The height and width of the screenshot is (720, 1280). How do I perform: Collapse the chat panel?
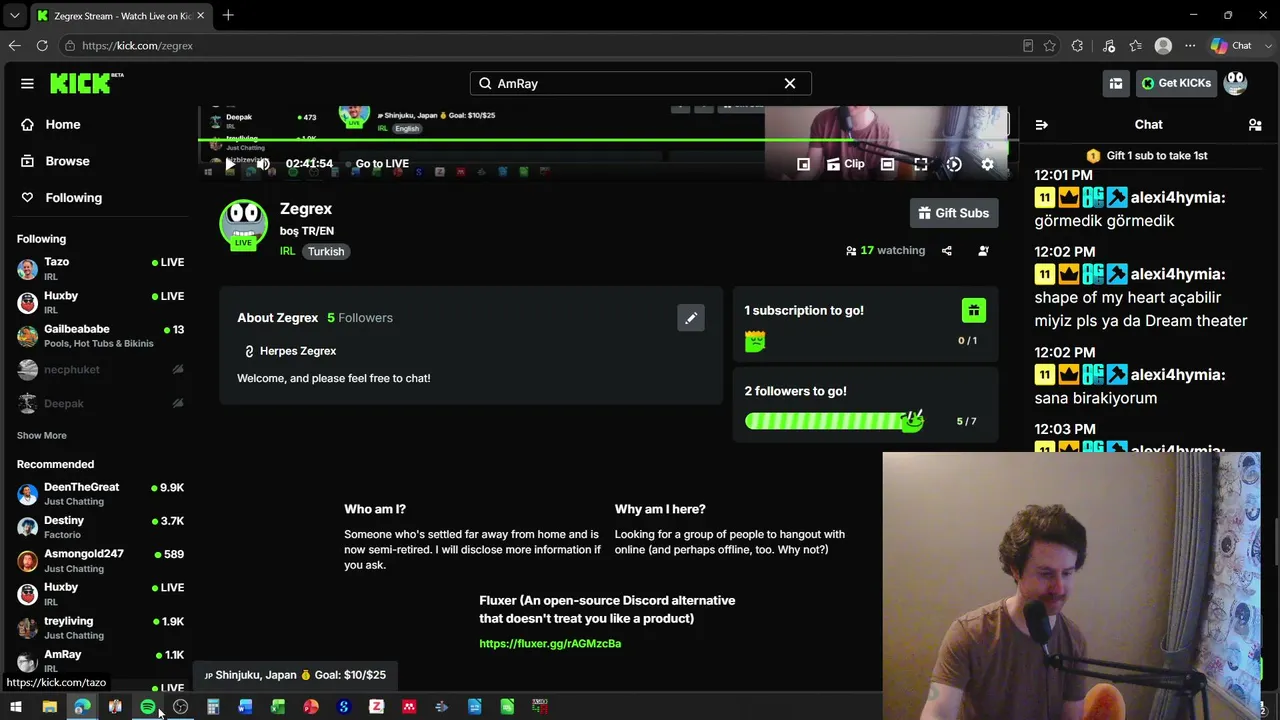point(1042,125)
